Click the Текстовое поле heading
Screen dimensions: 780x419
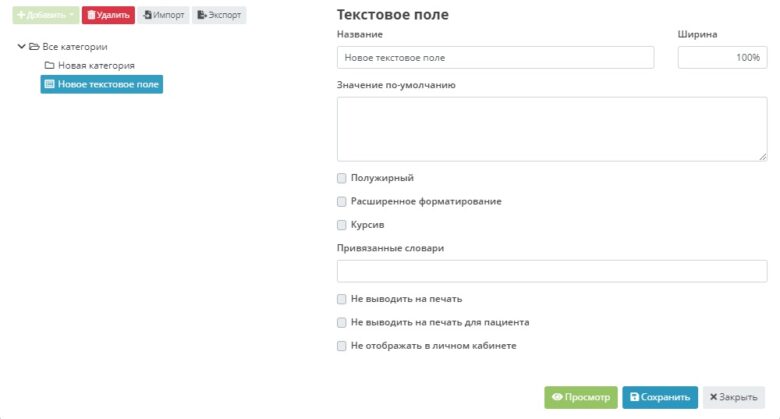392,14
